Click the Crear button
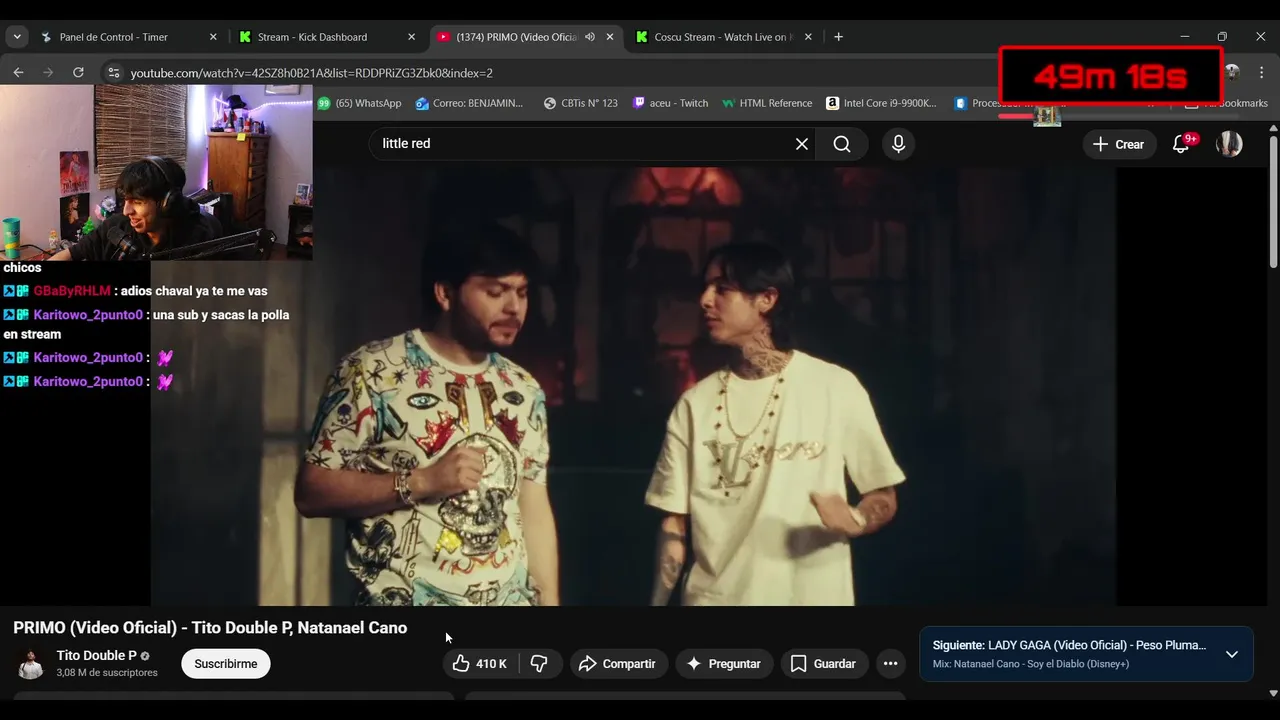This screenshot has width=1280, height=720. click(x=1119, y=144)
